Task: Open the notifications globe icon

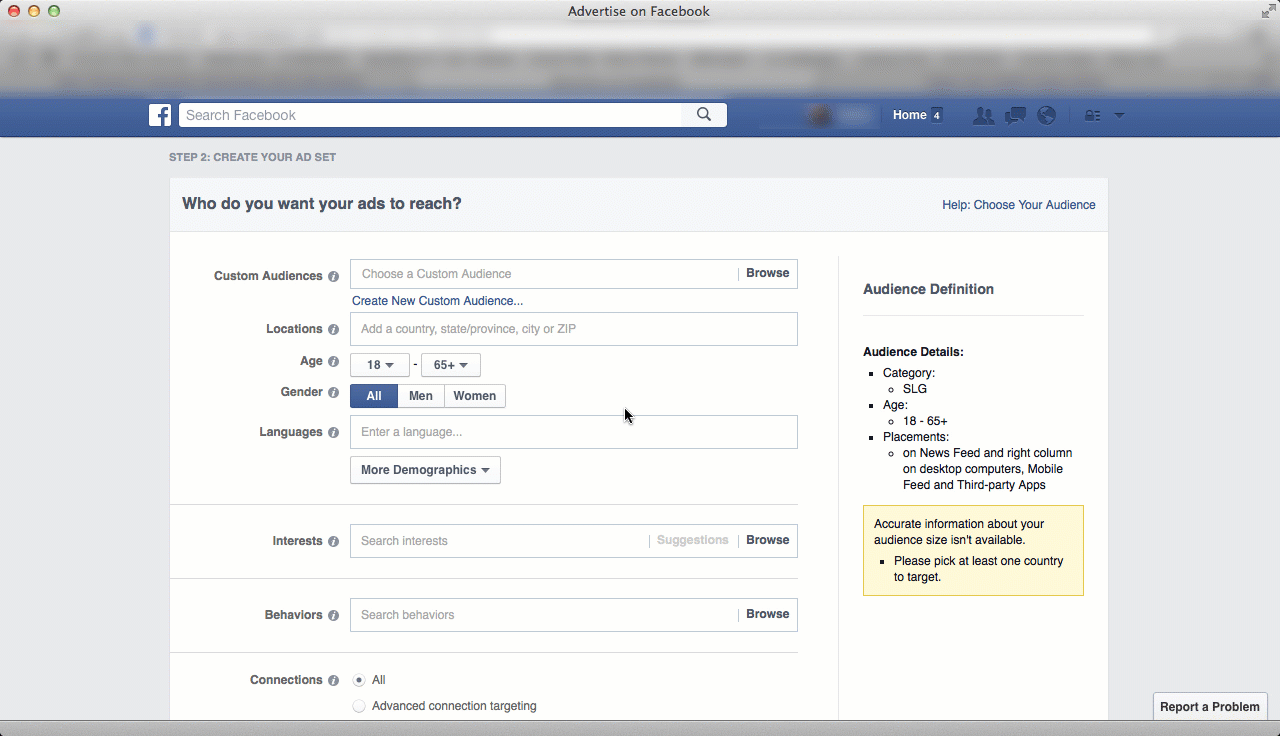Action: pyautogui.click(x=1047, y=115)
